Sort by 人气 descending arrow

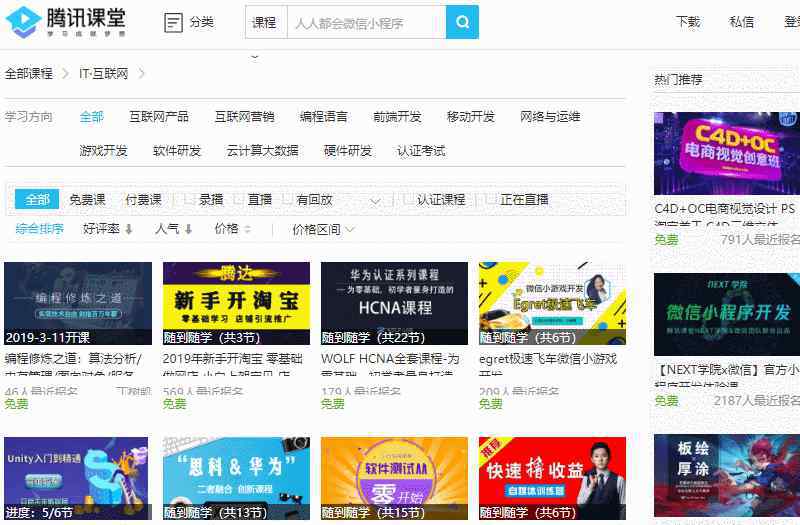click(x=188, y=229)
